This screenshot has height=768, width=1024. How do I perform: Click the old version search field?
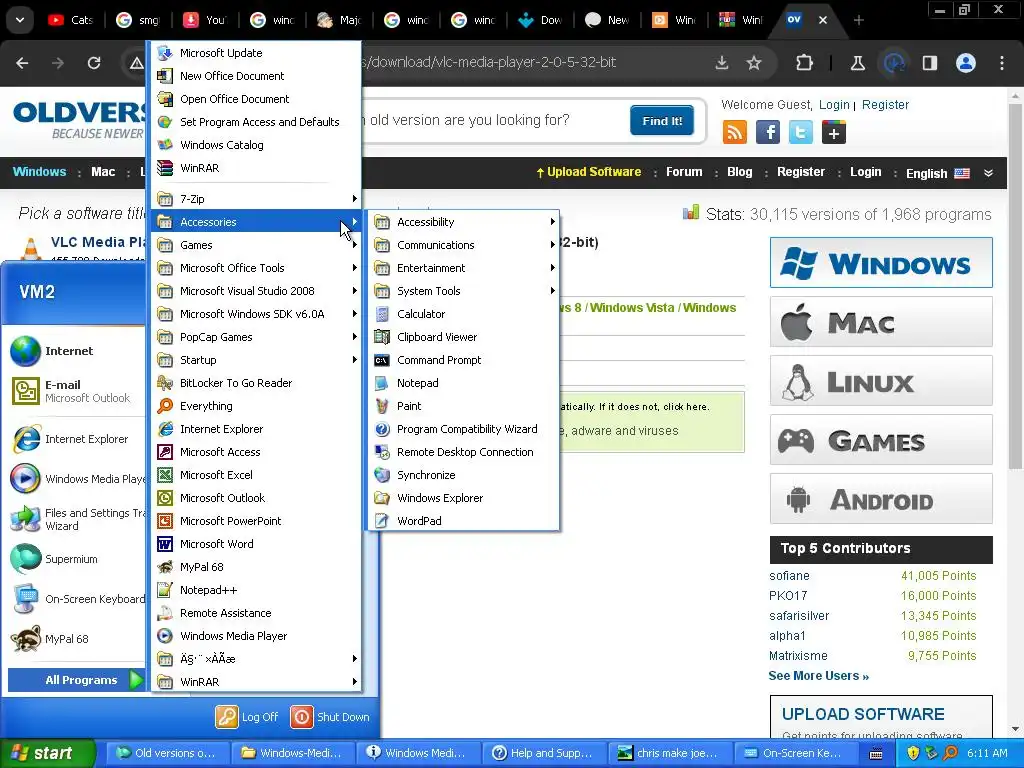coord(493,120)
